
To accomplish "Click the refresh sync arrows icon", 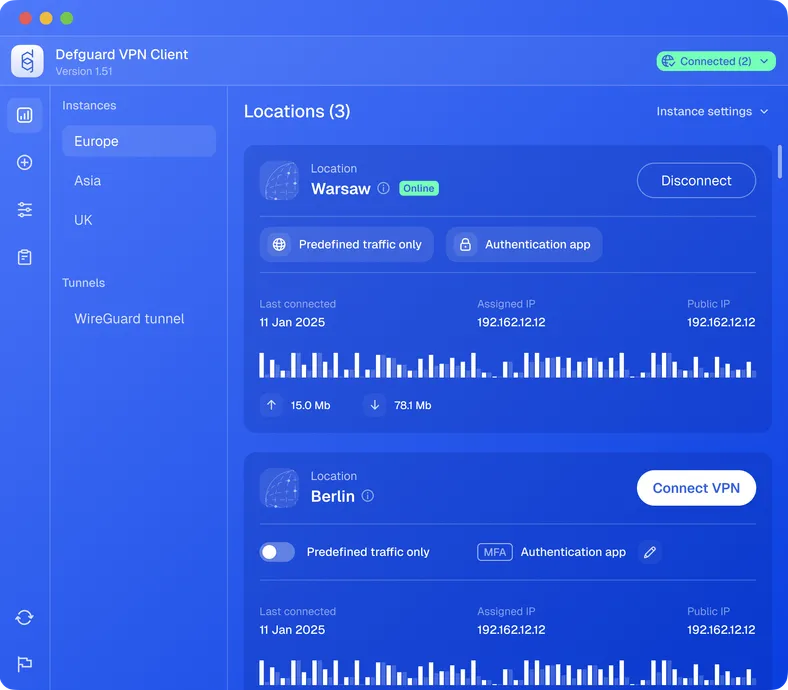I will pyautogui.click(x=25, y=617).
